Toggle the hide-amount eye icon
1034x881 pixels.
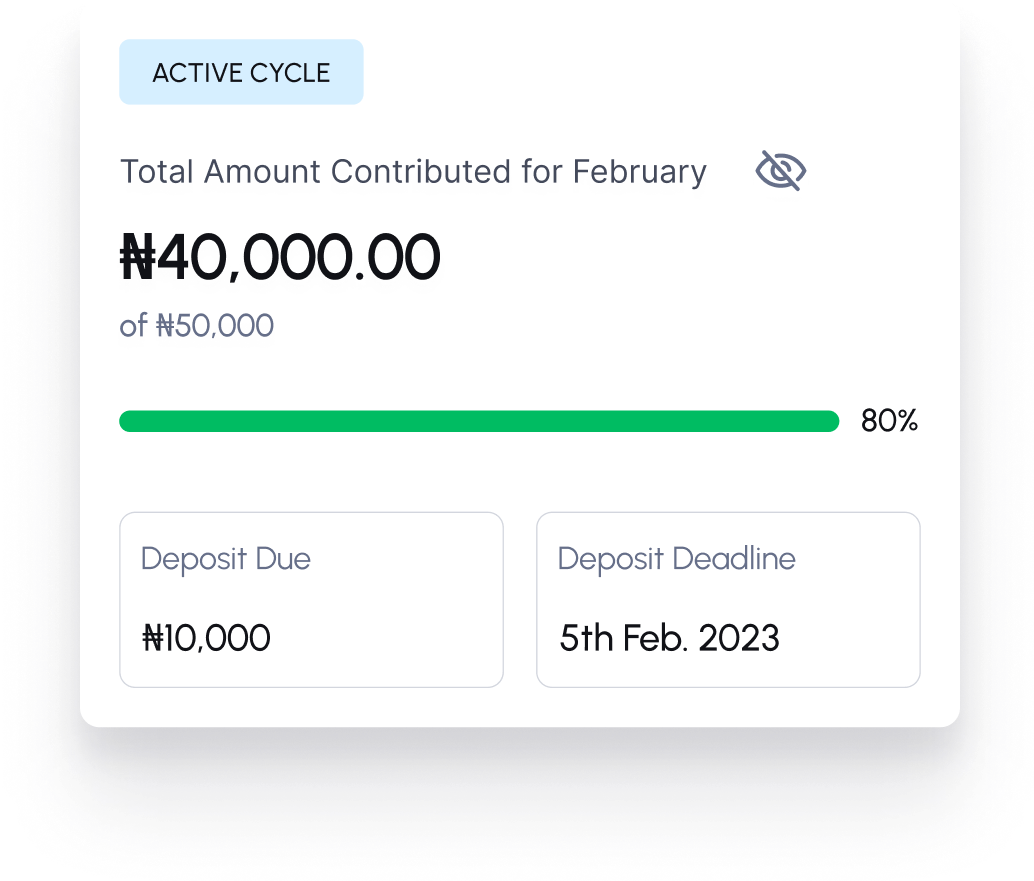tap(780, 171)
